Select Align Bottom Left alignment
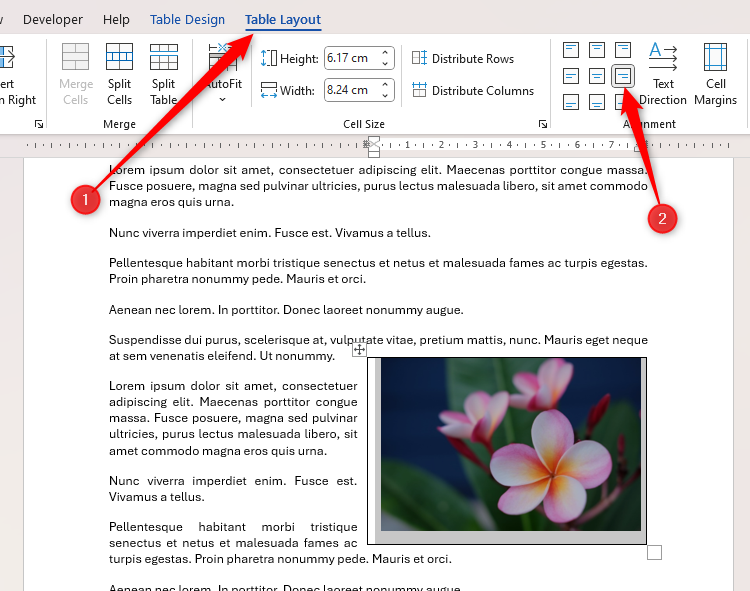This screenshot has width=750, height=591. (x=571, y=102)
